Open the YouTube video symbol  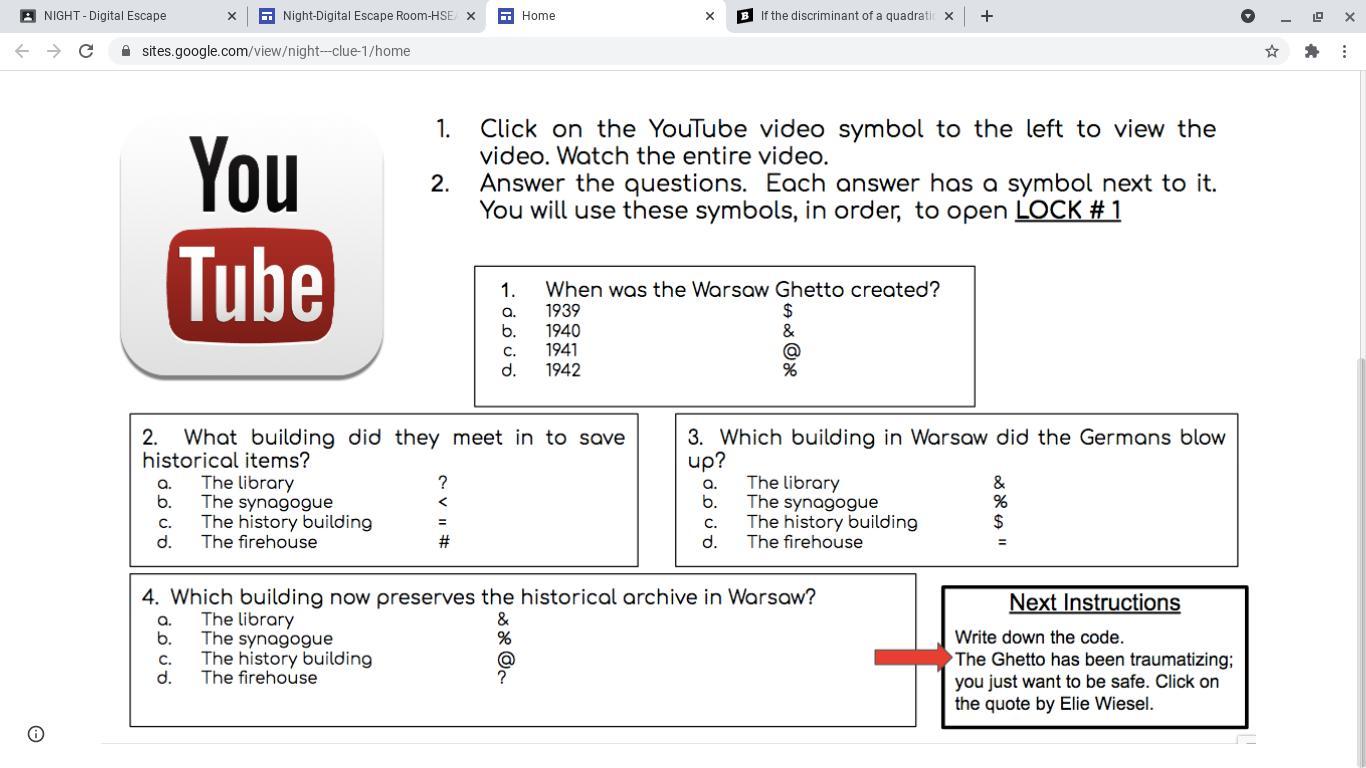coord(251,246)
